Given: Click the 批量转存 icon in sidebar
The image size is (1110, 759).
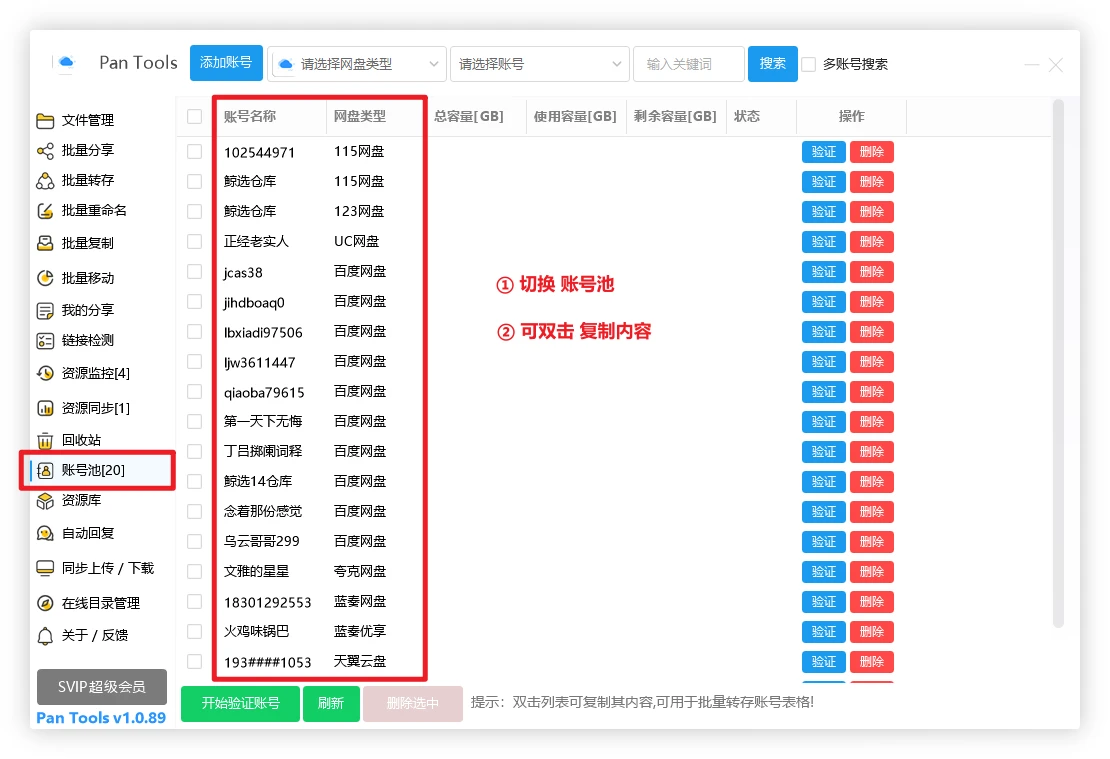Looking at the screenshot, I should tap(45, 181).
